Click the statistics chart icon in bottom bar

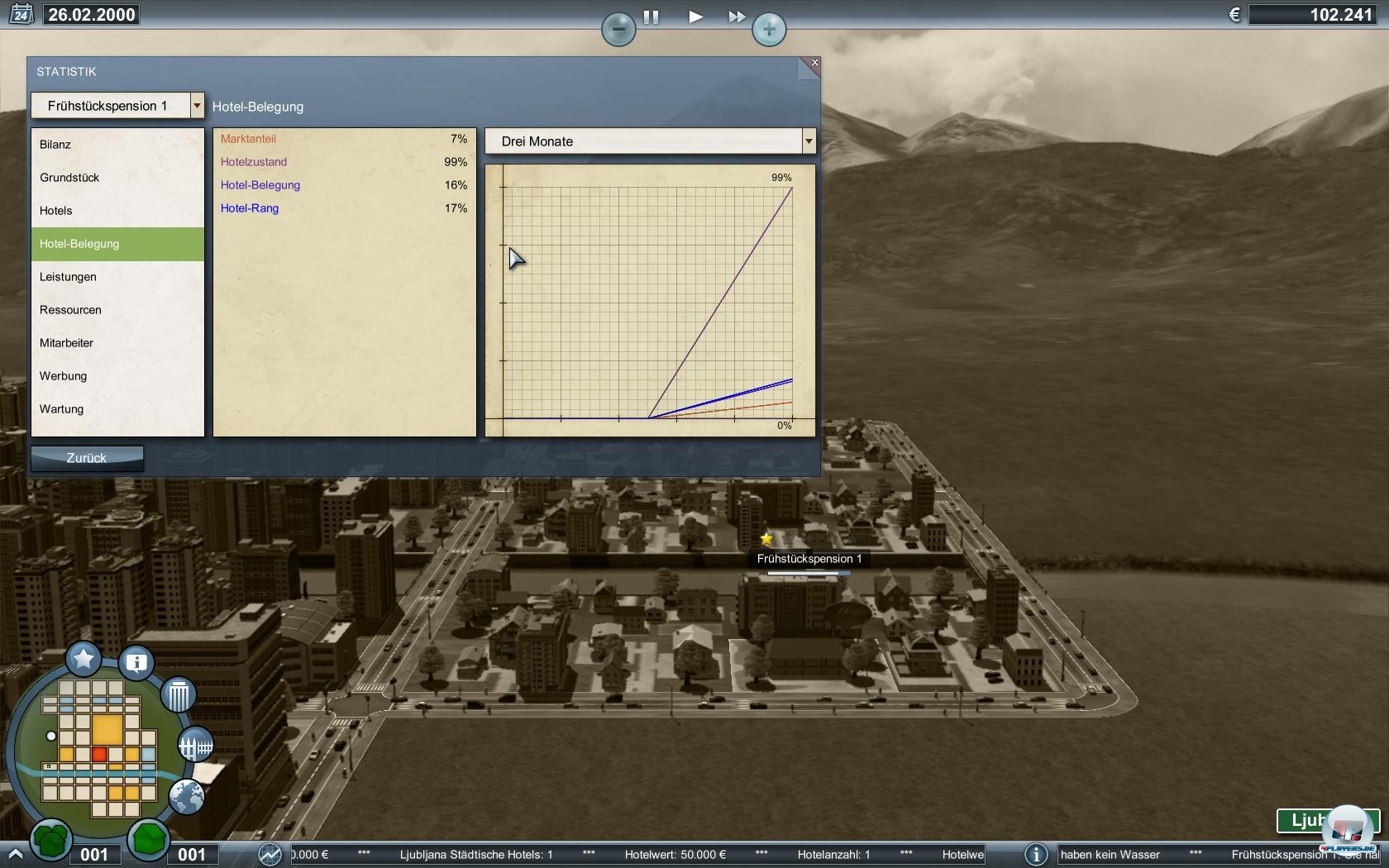pyautogui.click(x=270, y=855)
